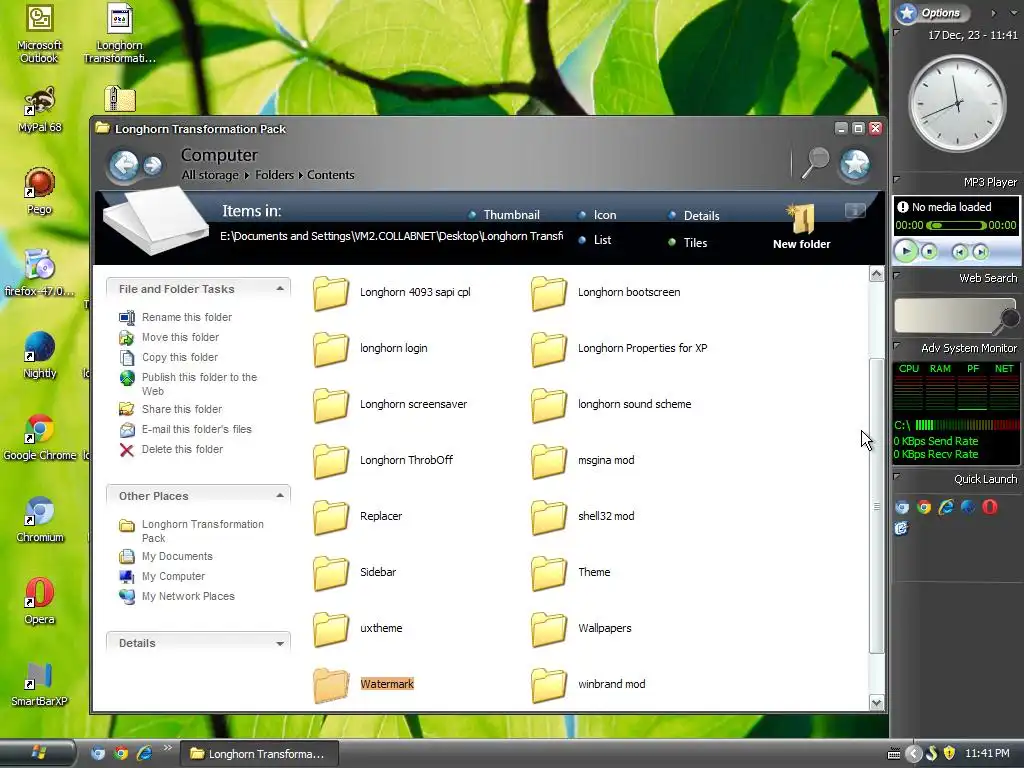The width and height of the screenshot is (1024, 768).
Task: Launch Opera from sidebar Quick Launch
Action: pos(989,507)
